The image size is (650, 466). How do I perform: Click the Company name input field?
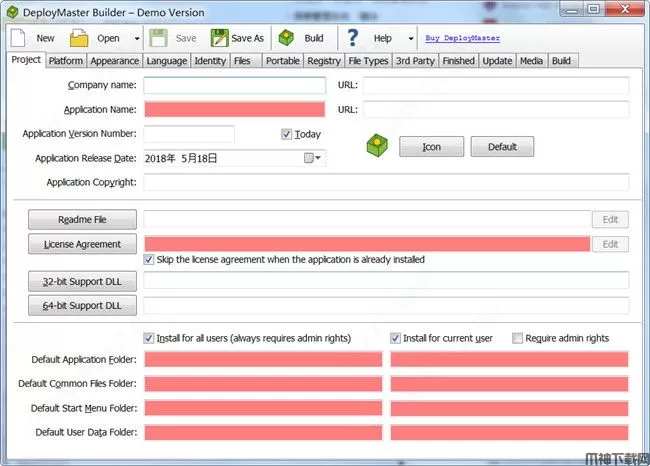point(235,85)
